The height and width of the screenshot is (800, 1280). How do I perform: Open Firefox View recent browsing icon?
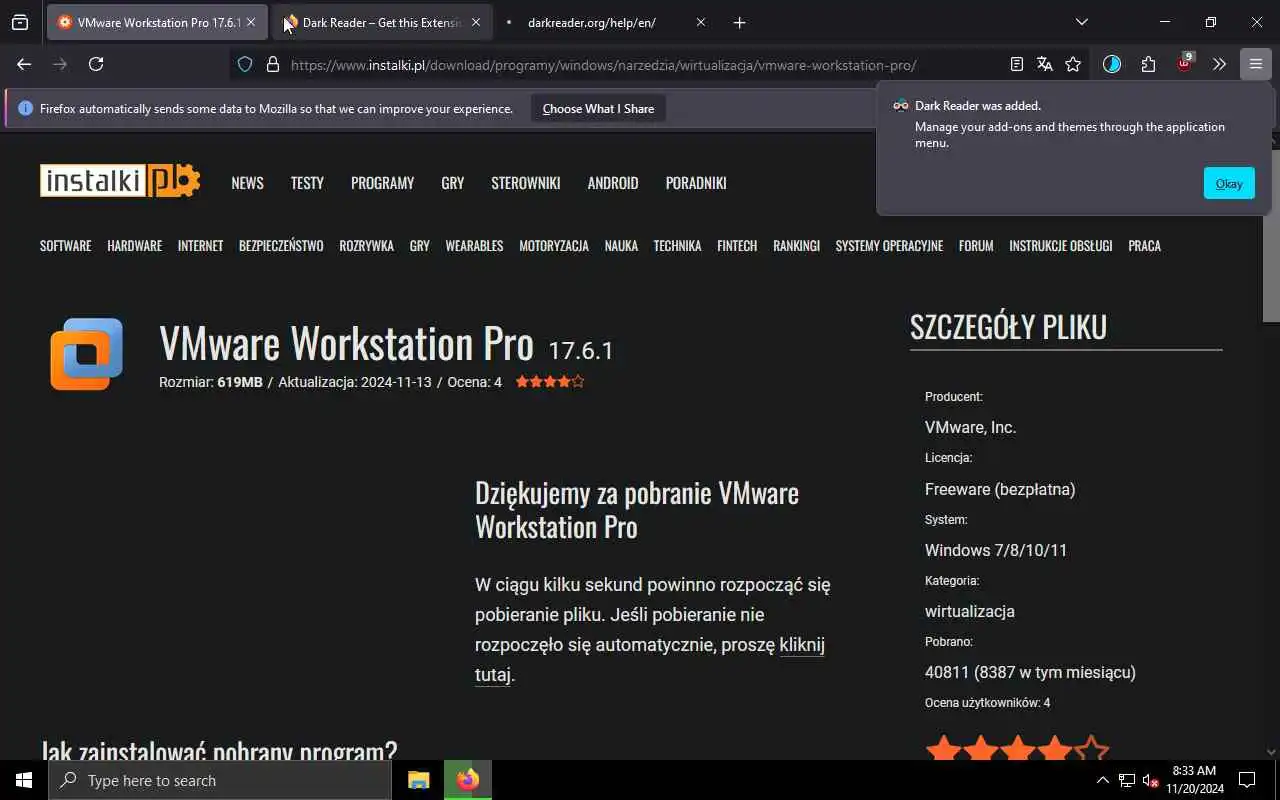click(x=20, y=22)
